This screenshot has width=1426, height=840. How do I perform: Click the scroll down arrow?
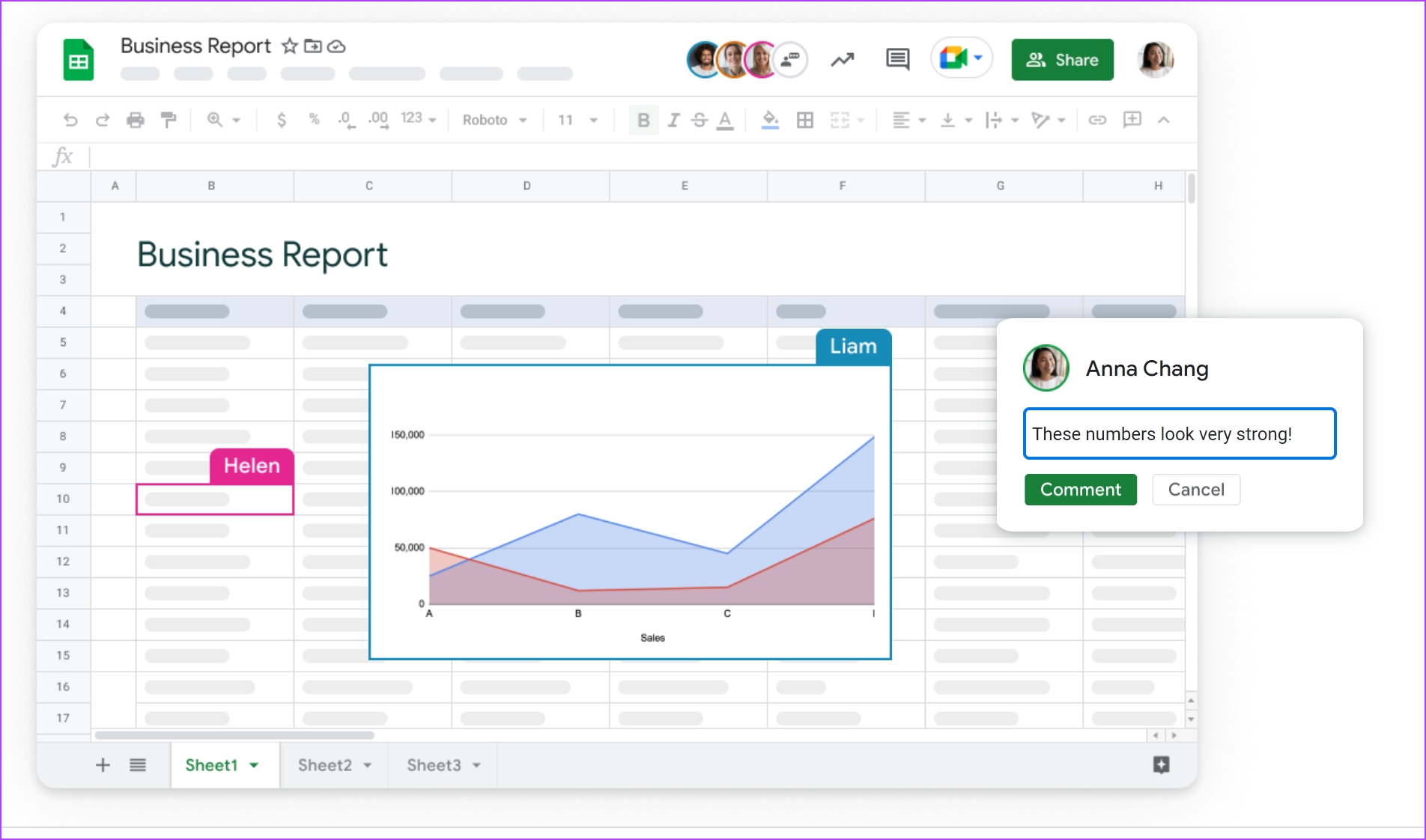pos(1191,719)
